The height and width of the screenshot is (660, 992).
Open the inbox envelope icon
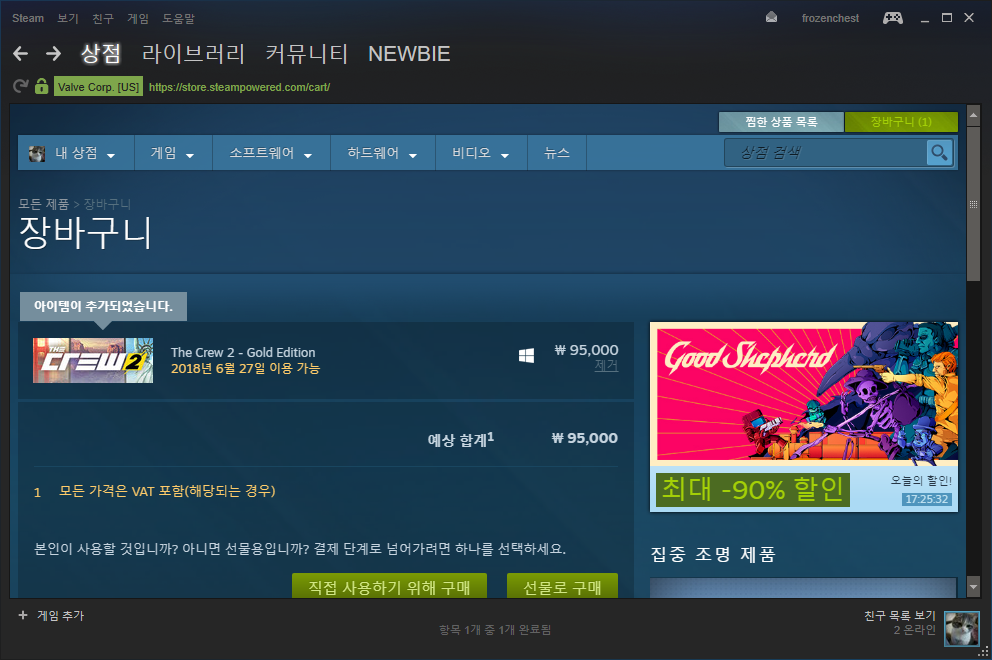click(771, 18)
